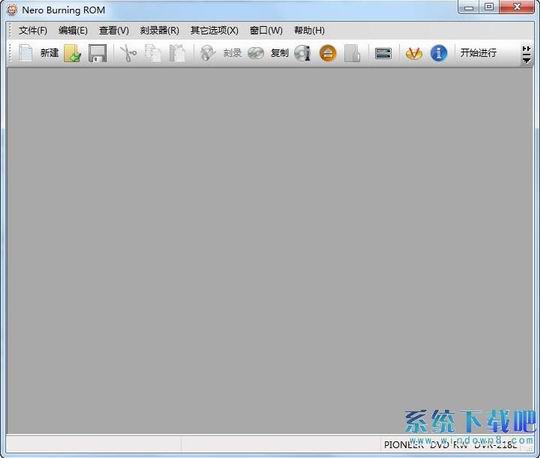The height and width of the screenshot is (458, 540).
Task: Click the 复制 toolbar label
Action: coord(279,53)
